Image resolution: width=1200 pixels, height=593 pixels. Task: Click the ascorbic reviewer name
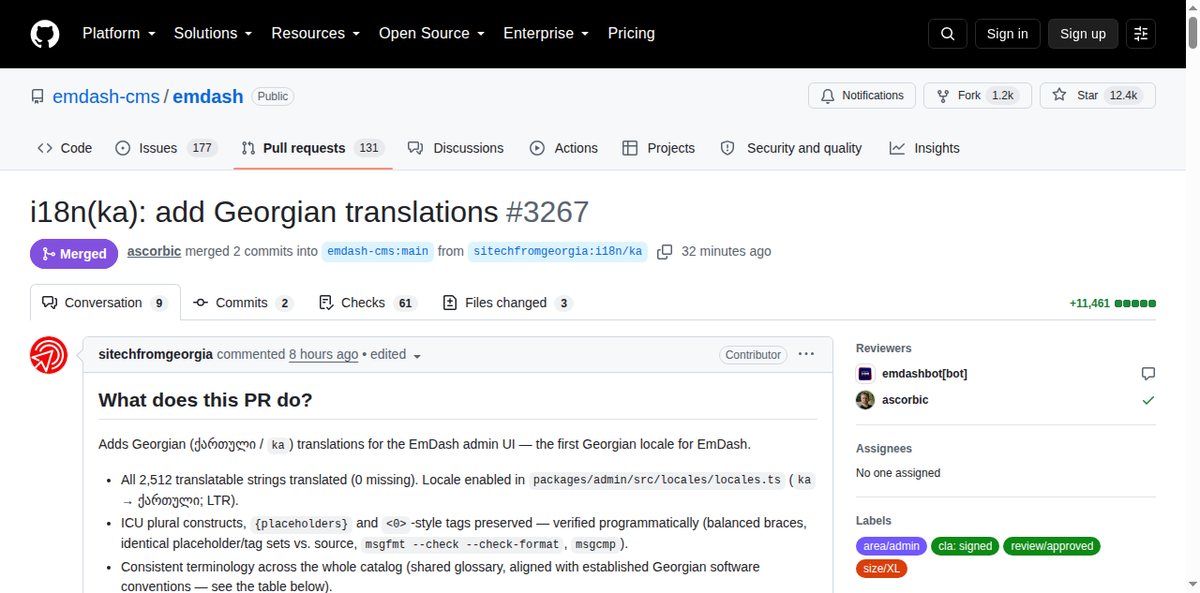click(905, 400)
